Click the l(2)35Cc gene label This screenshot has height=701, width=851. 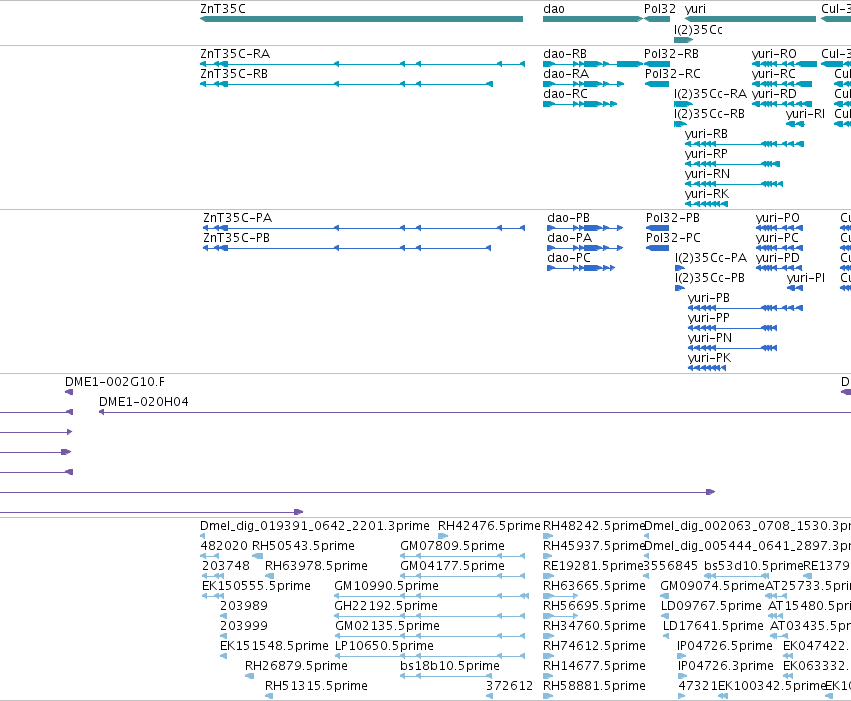[x=698, y=29]
